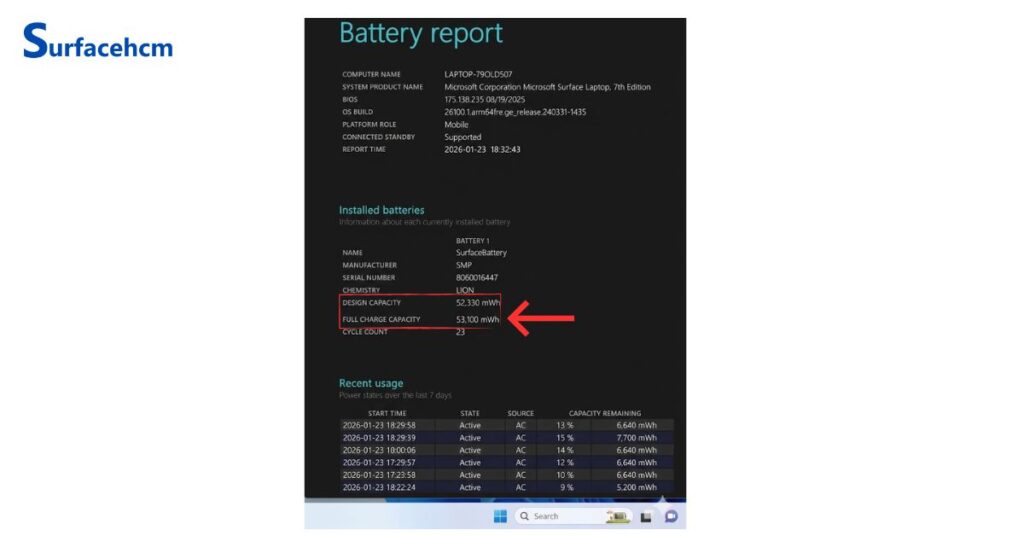Select the OS build 26100.1.arm64fre value
The width and height of the screenshot is (1024, 536).
pos(515,112)
